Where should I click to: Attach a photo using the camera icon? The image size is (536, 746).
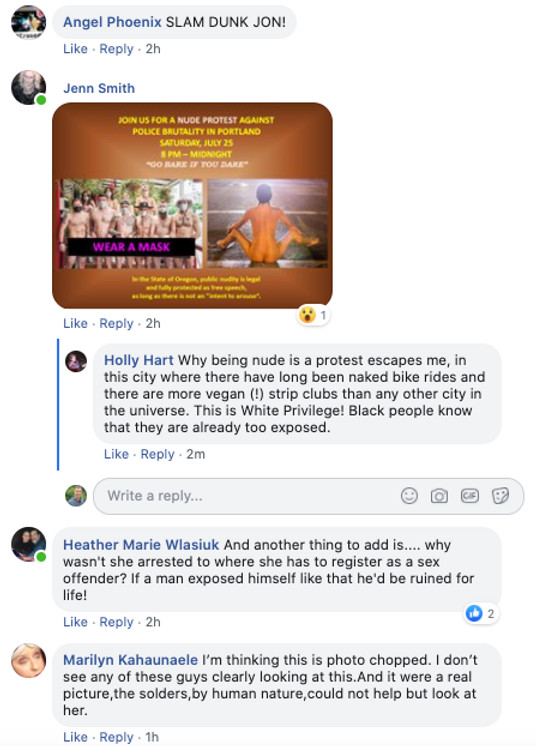tap(439, 496)
